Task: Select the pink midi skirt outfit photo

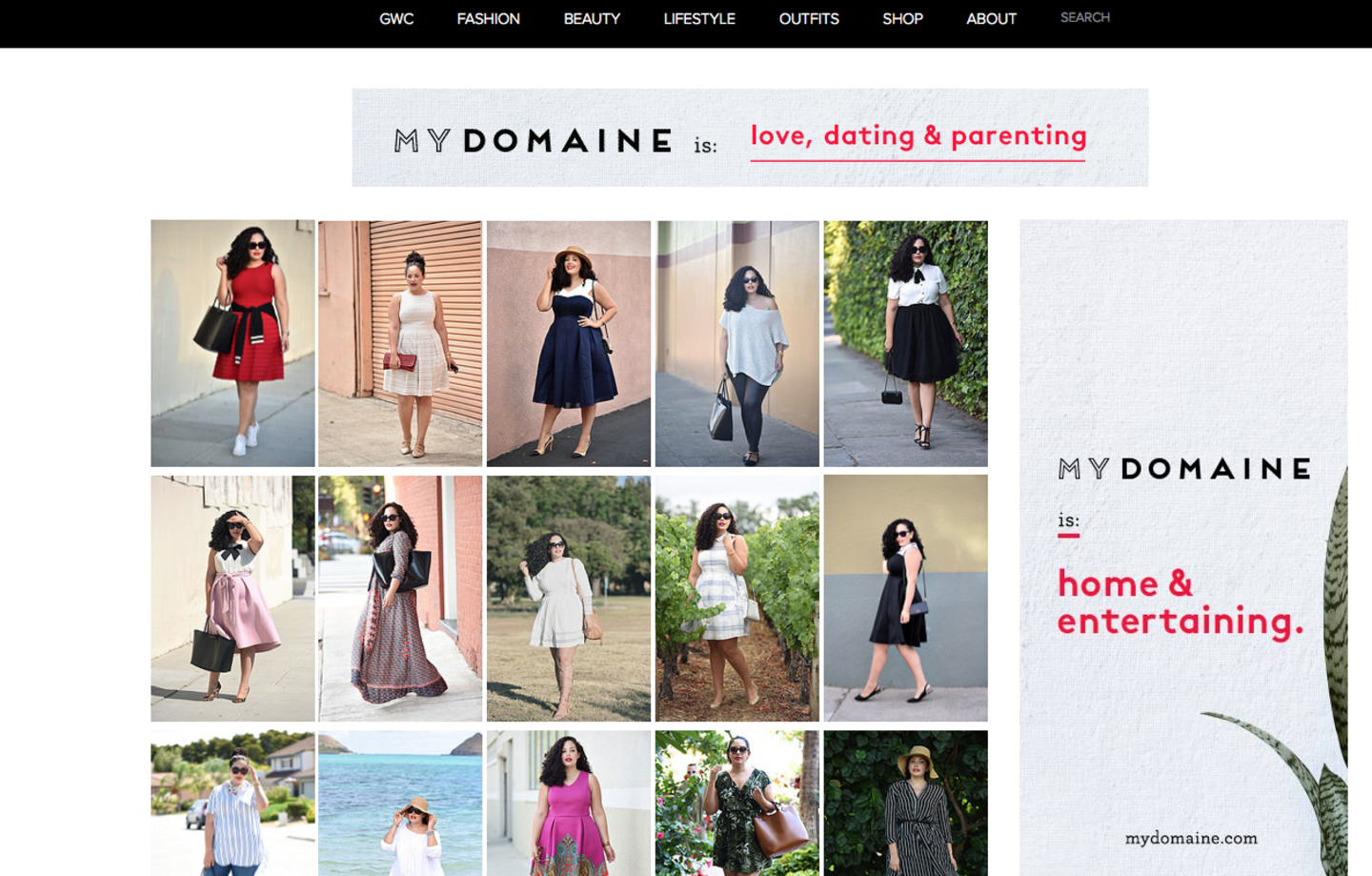Action: coord(232,599)
